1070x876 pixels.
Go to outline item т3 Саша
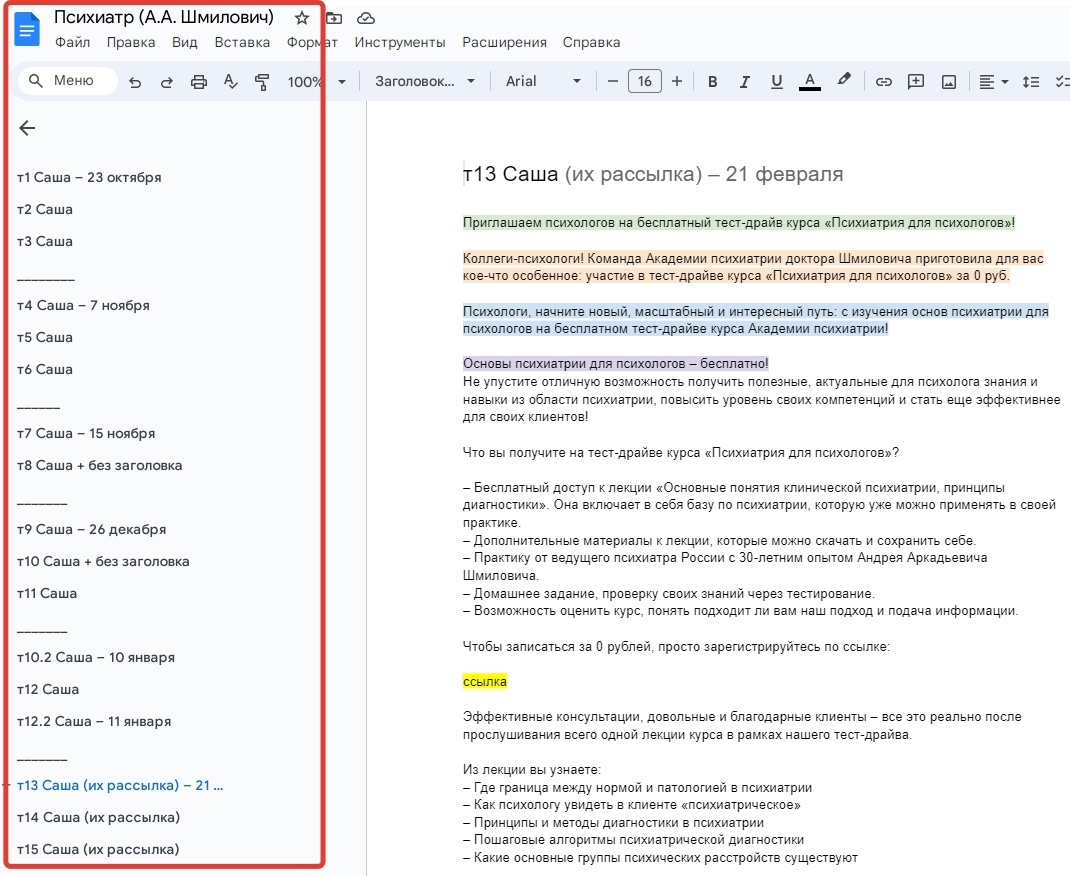click(45, 242)
